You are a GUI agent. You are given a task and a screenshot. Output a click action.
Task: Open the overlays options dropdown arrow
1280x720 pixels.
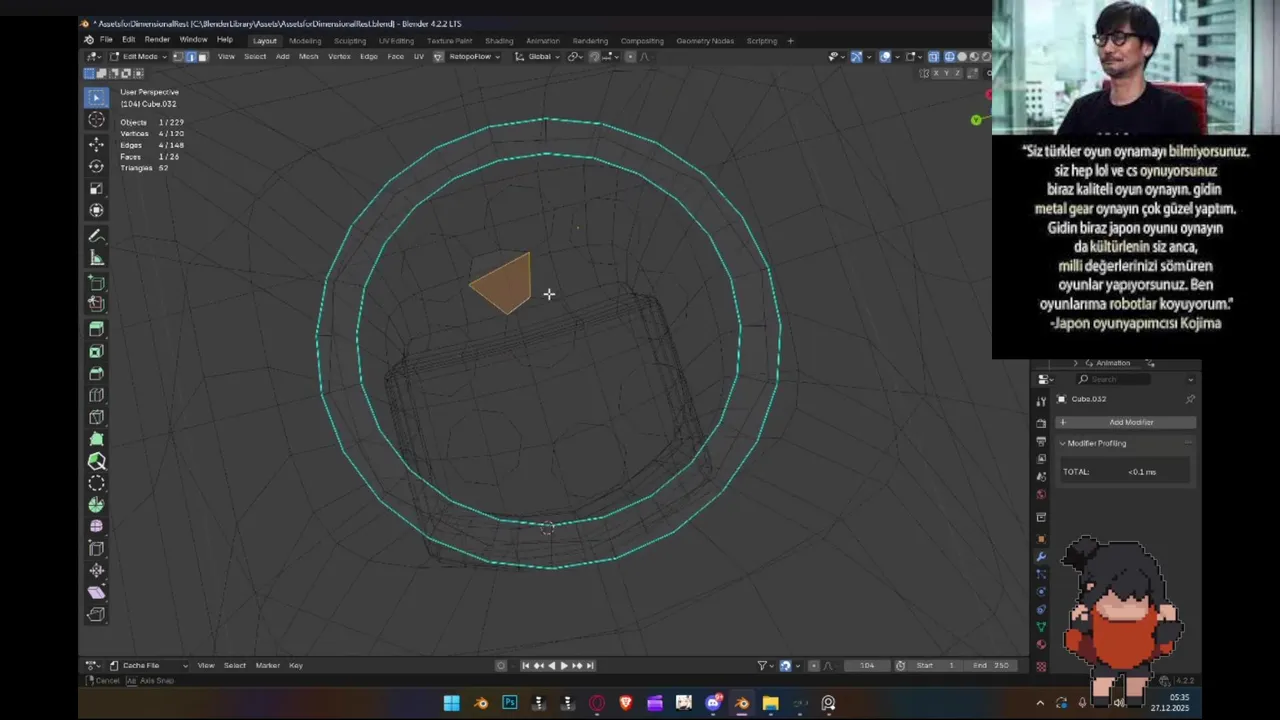point(897,56)
